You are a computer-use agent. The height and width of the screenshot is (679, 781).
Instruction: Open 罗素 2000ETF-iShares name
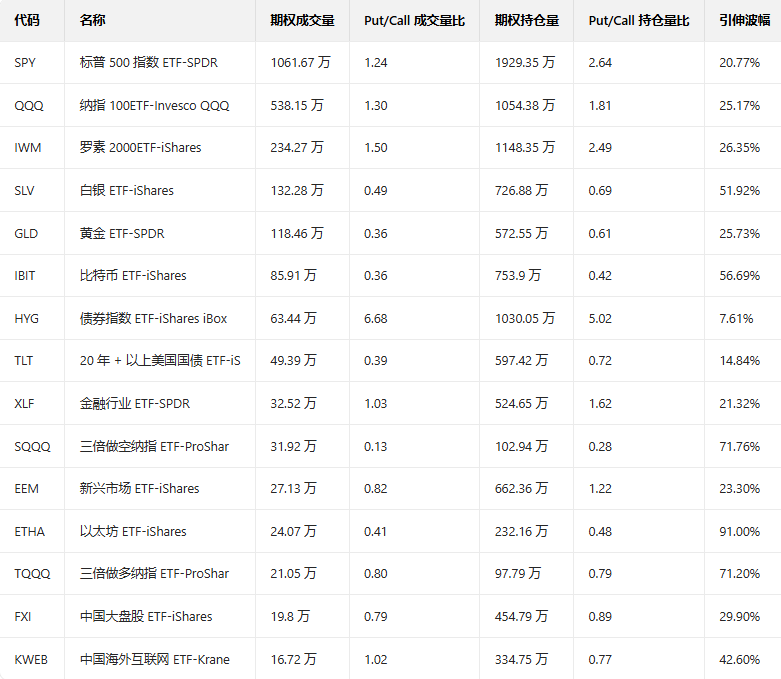(140, 147)
